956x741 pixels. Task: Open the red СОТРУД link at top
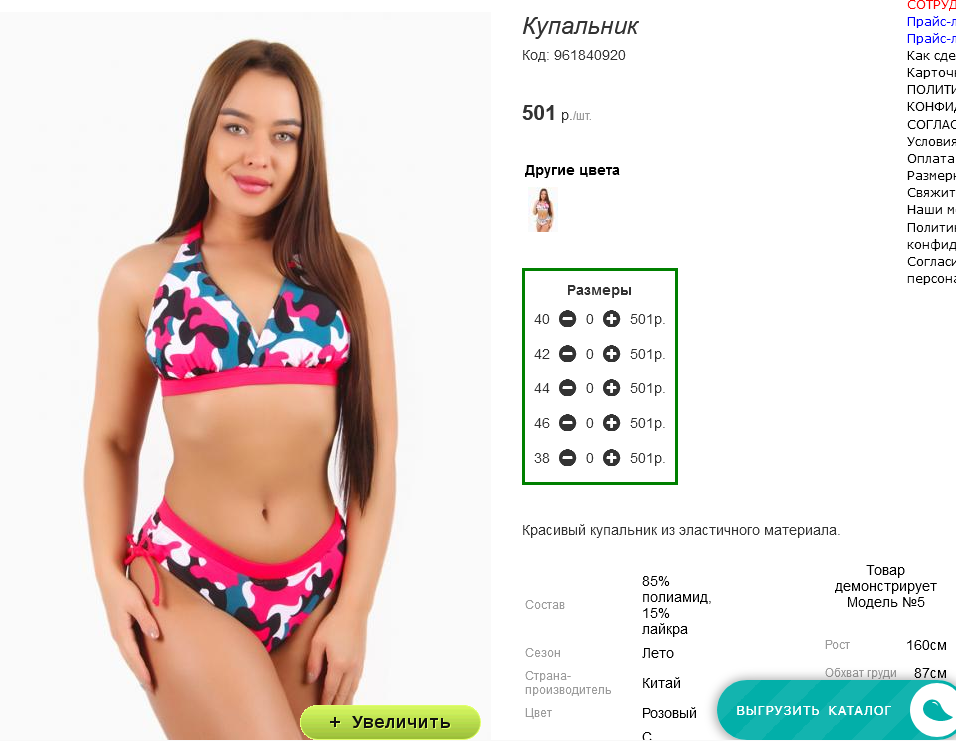click(931, 5)
